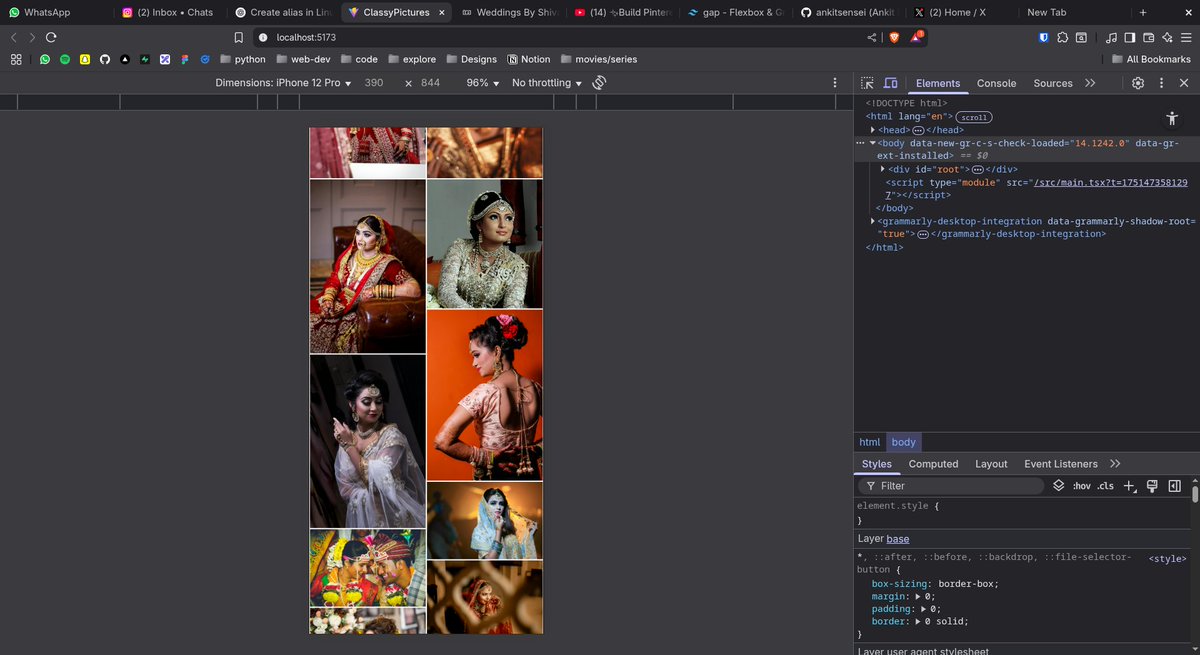This screenshot has height=655, width=1200.
Task: Click the Brave Shields lion icon
Action: (x=894, y=37)
